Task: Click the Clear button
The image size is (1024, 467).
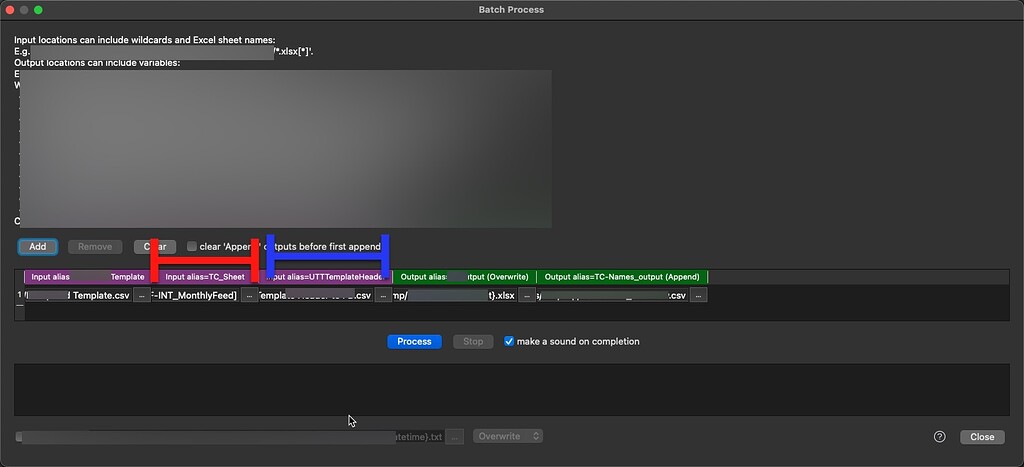Action: [x=155, y=247]
